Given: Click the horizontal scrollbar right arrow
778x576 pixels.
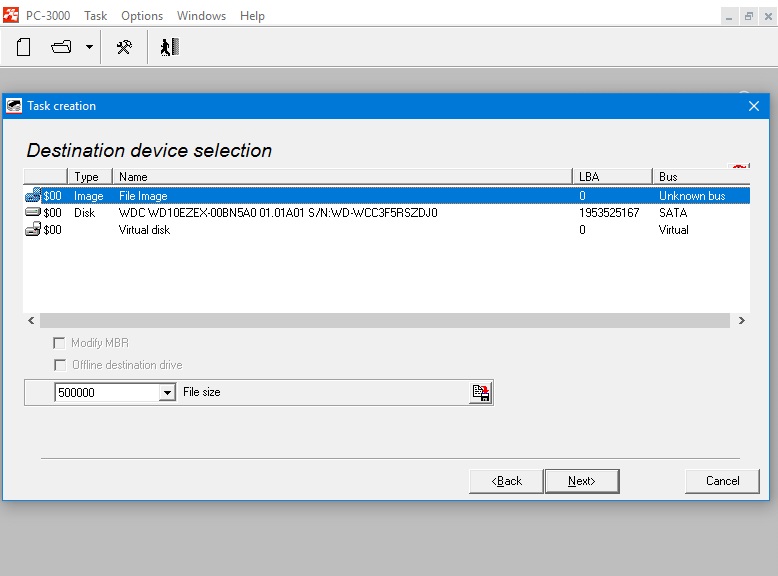Looking at the screenshot, I should click(741, 321).
